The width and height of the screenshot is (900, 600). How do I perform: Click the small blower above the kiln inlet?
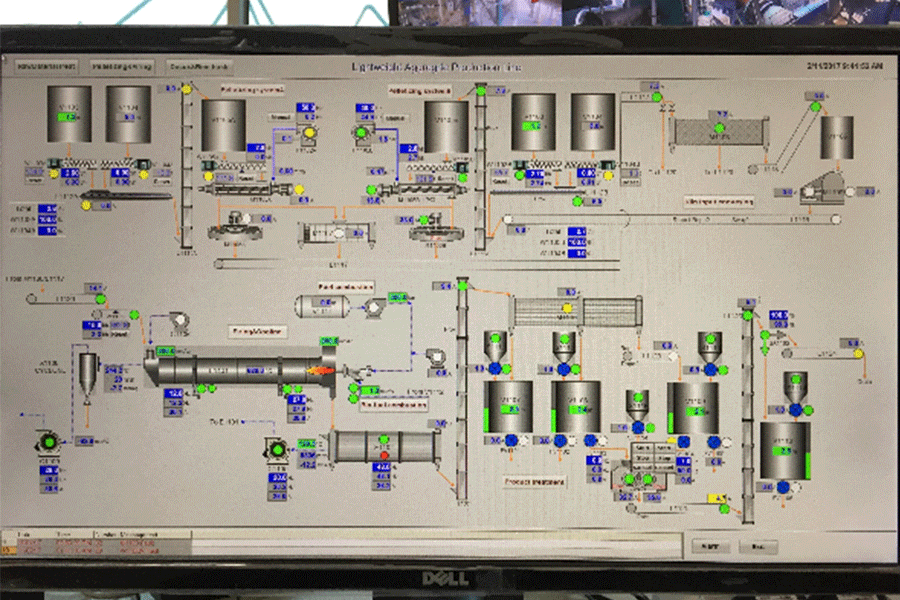tap(179, 321)
